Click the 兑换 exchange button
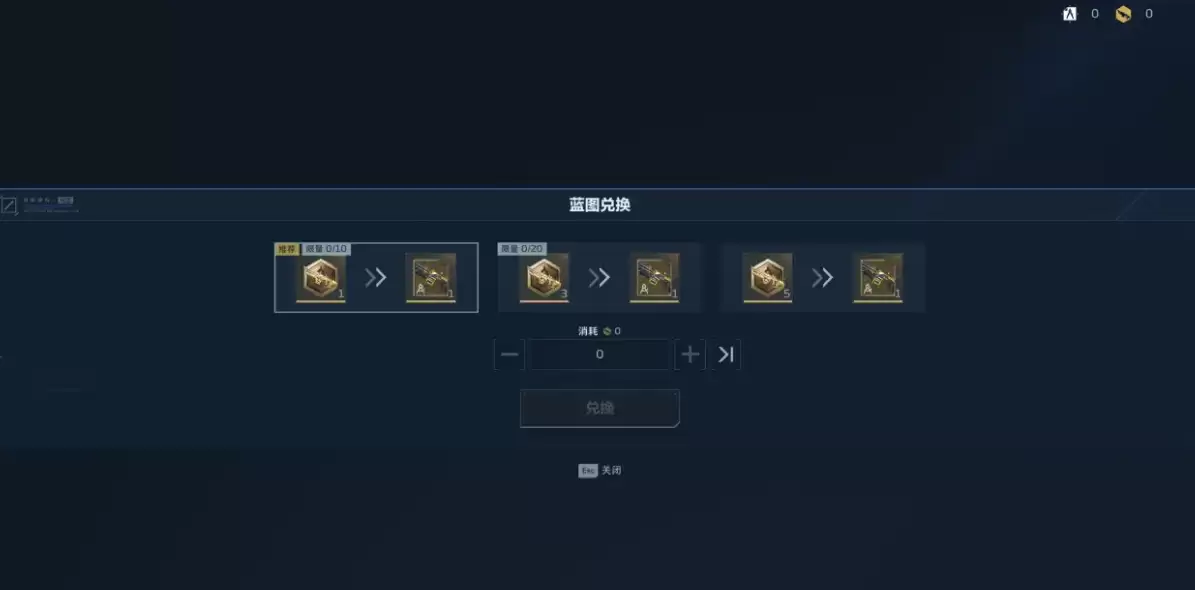 coord(600,409)
